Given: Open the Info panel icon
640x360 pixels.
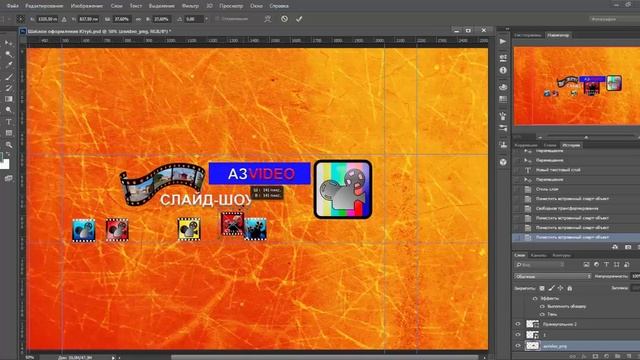Looking at the screenshot, I should tap(503, 71).
